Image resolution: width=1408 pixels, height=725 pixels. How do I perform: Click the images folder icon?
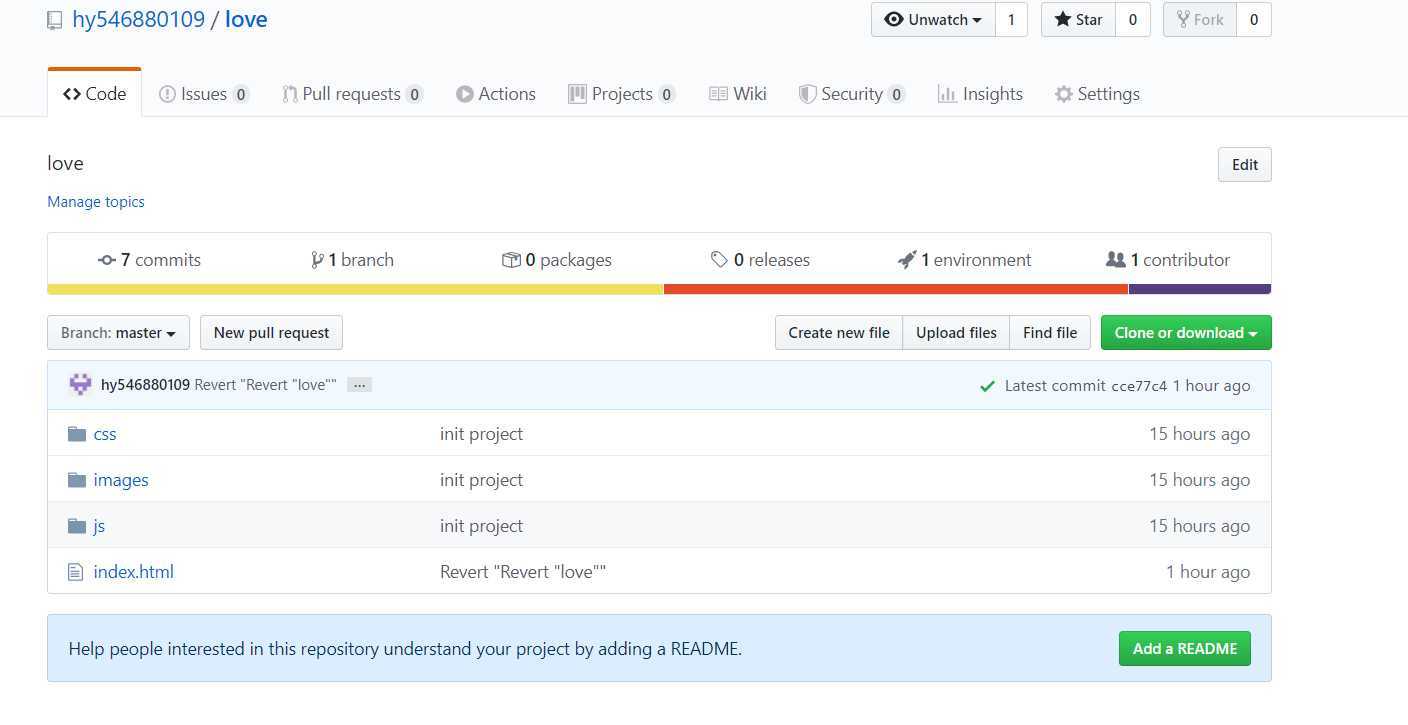(77, 480)
